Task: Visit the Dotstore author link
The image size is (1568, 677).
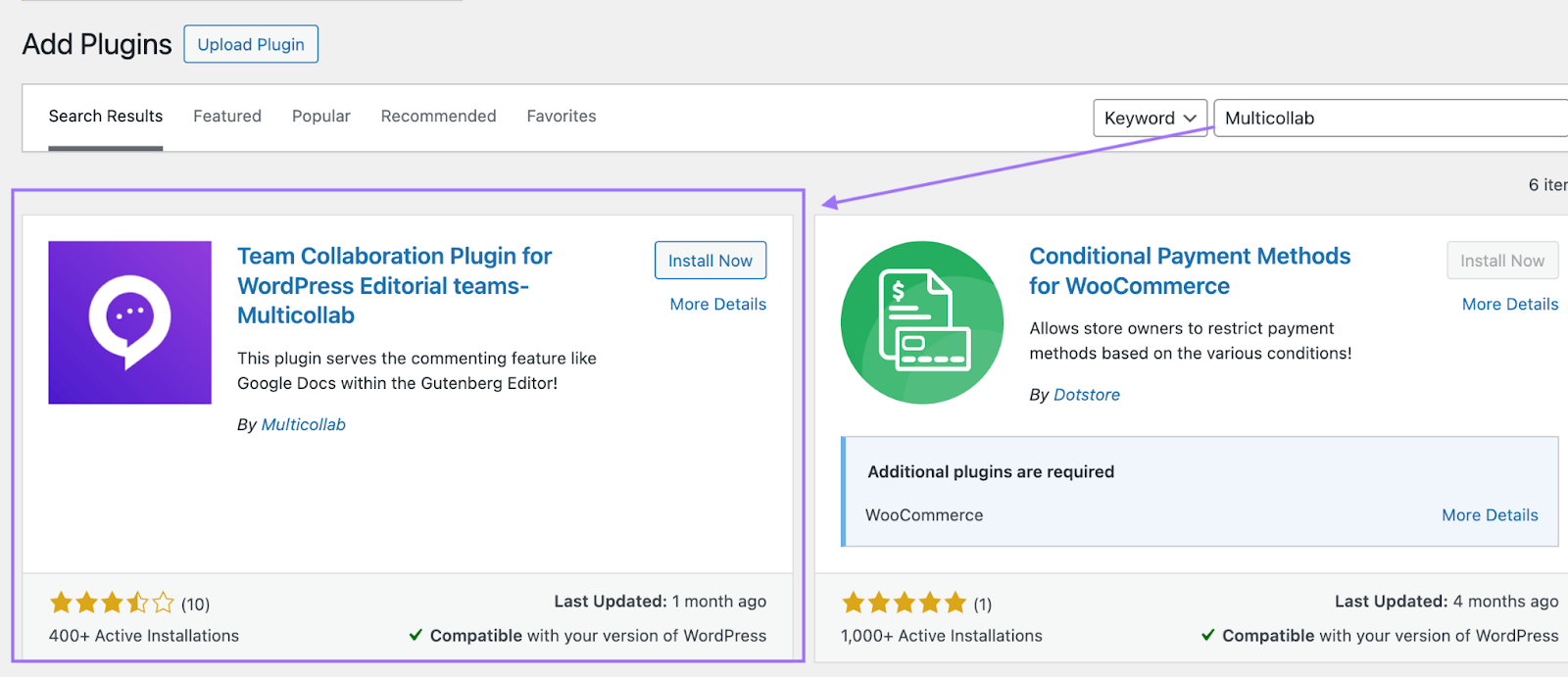Action: (1087, 395)
